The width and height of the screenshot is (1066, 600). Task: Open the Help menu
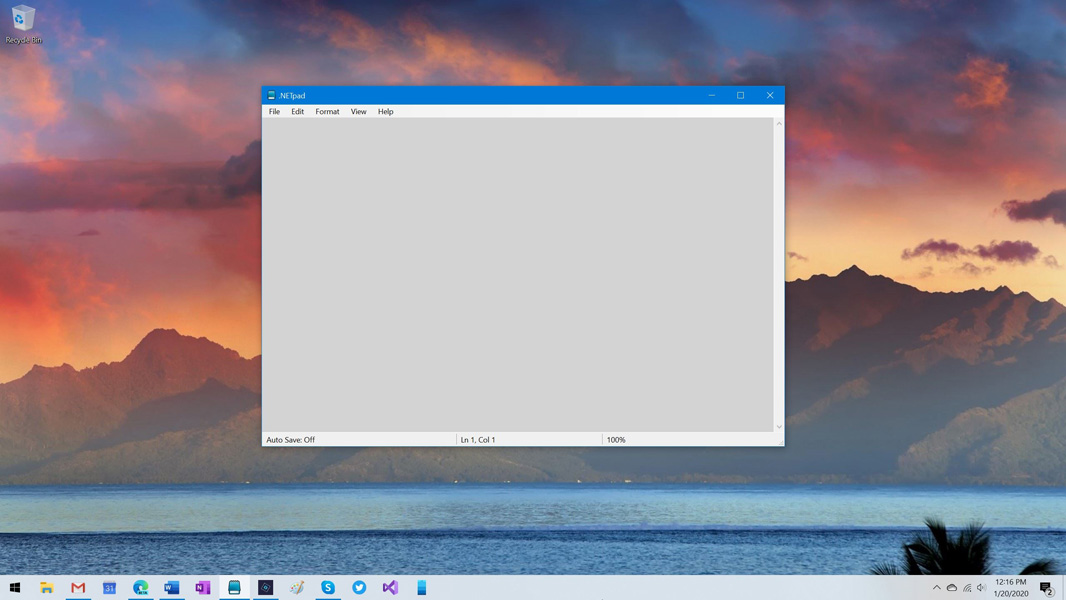[385, 112]
